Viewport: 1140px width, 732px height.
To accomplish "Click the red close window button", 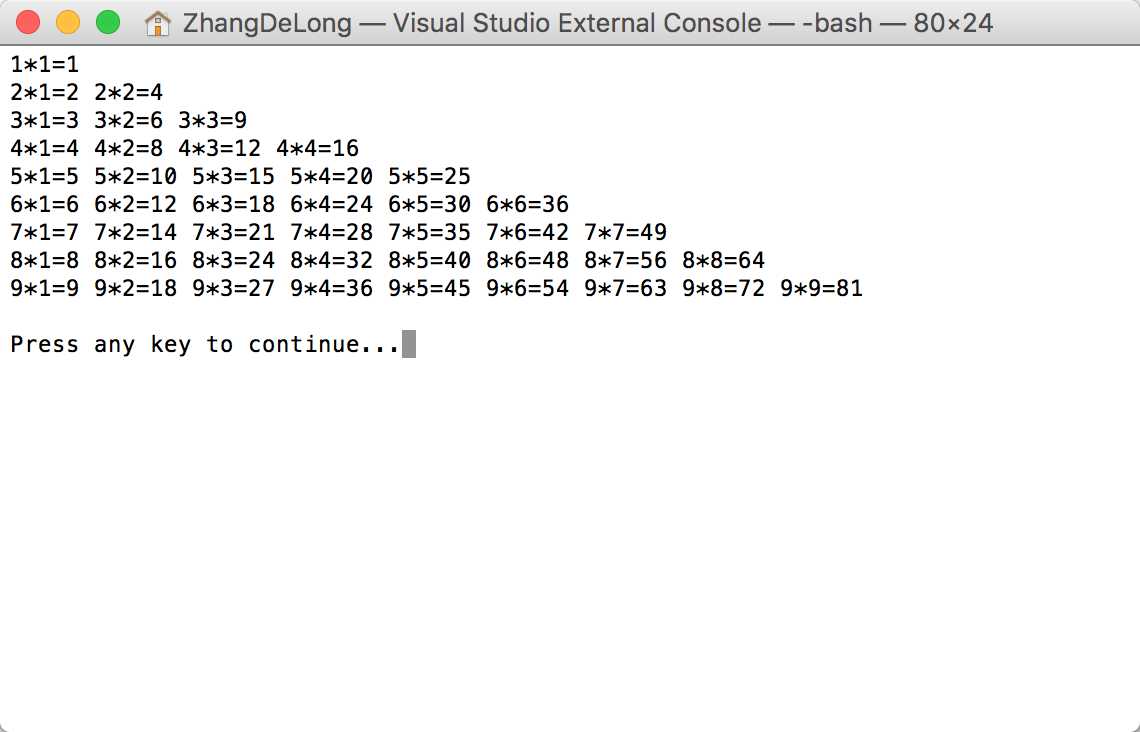I will [x=28, y=23].
